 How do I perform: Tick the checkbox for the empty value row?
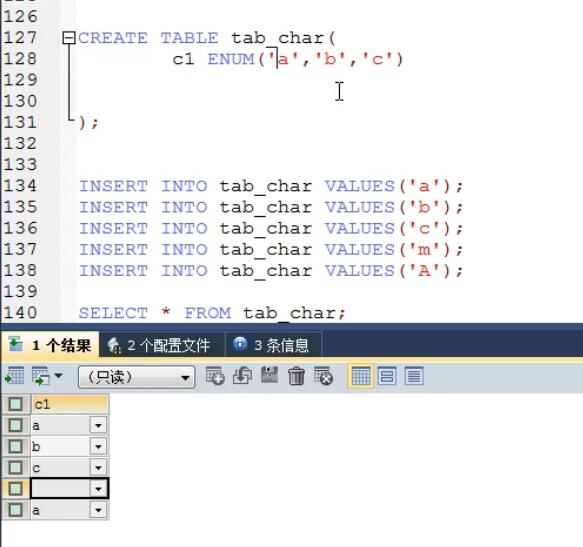15,489
